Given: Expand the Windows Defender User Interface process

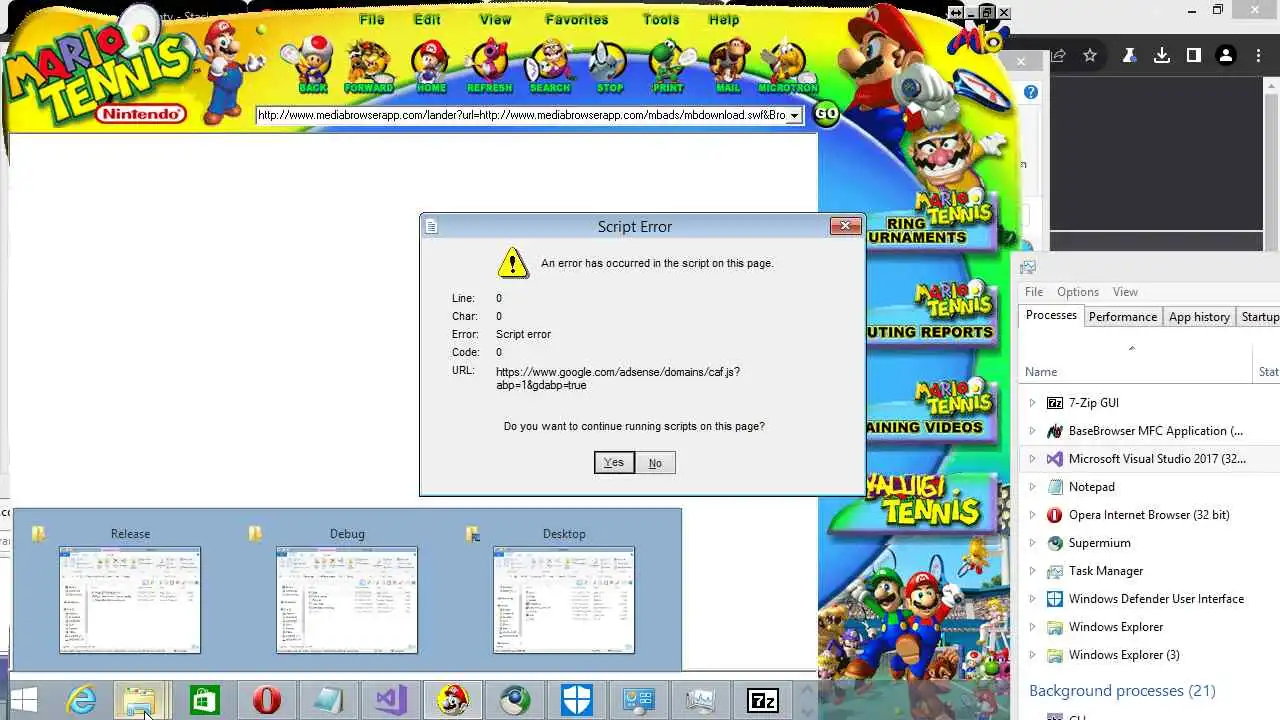Looking at the screenshot, I should (x=1032, y=599).
